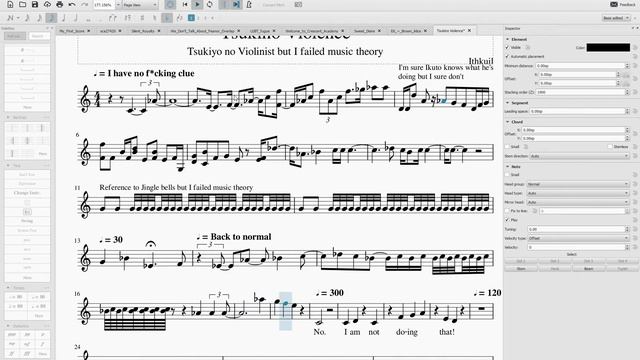Toggle the metronome icon
The image size is (640, 360).
click(249, 4)
